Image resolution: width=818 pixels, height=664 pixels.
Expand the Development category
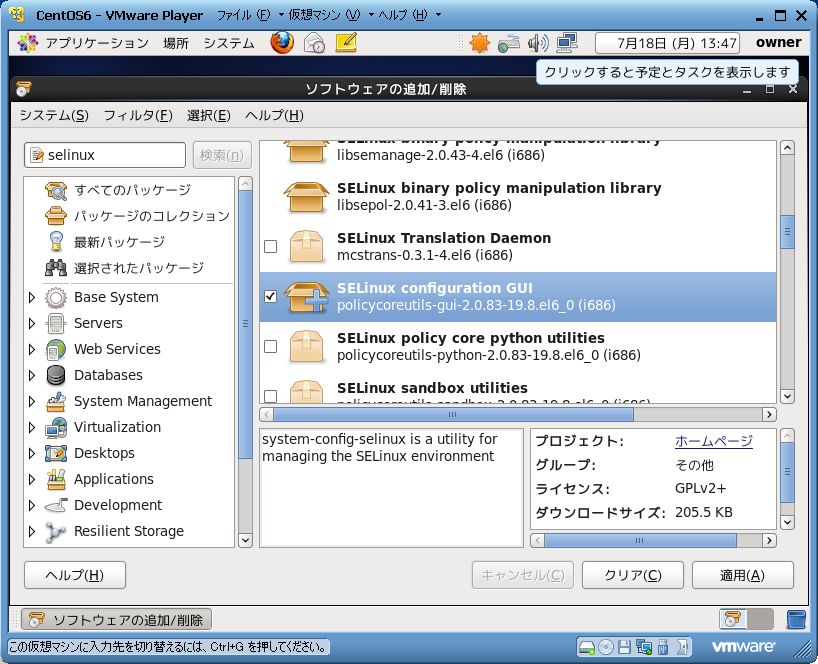[32, 505]
